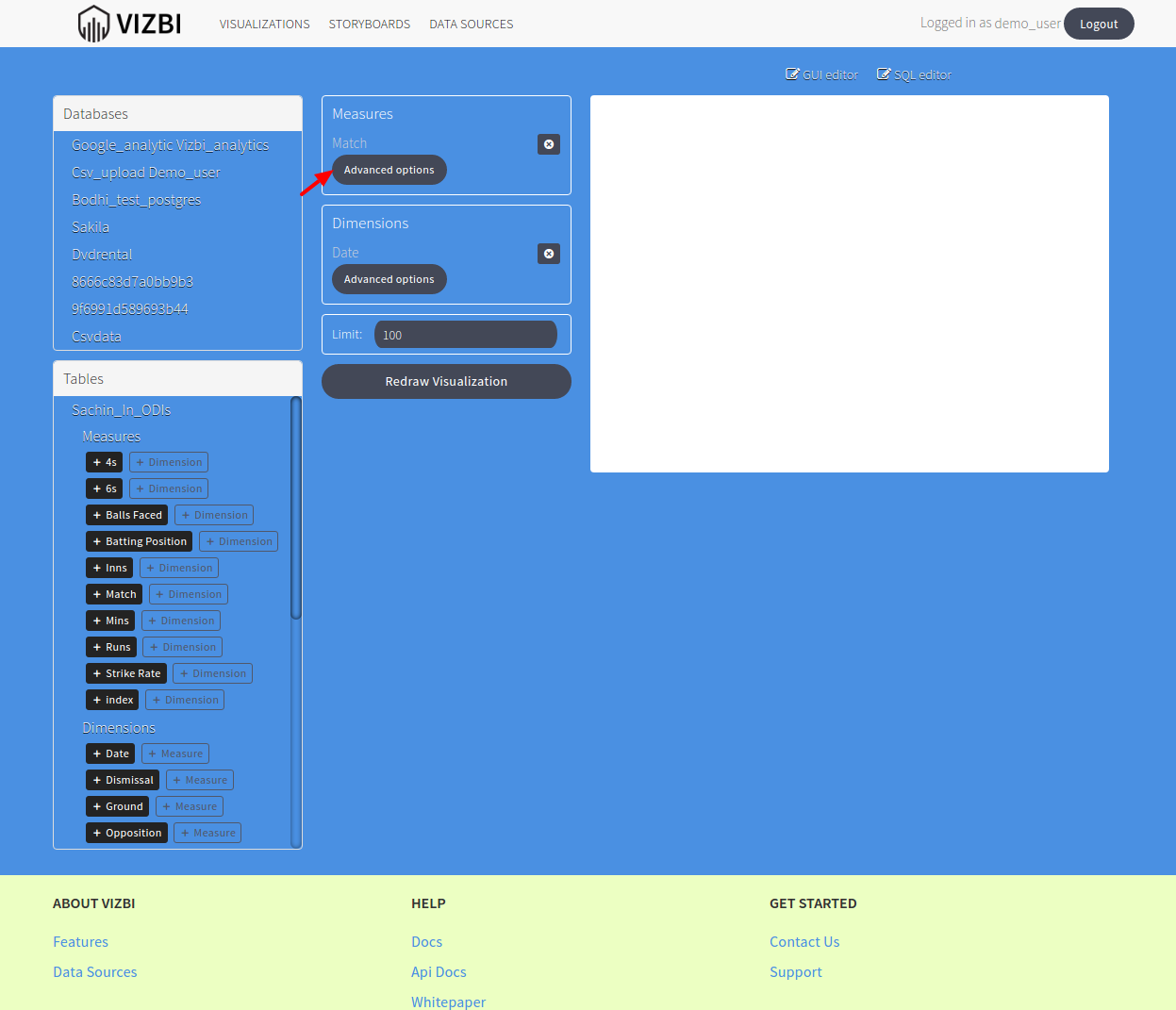
Task: Expand the Sachin_In_ODIs table
Action: coord(121,410)
